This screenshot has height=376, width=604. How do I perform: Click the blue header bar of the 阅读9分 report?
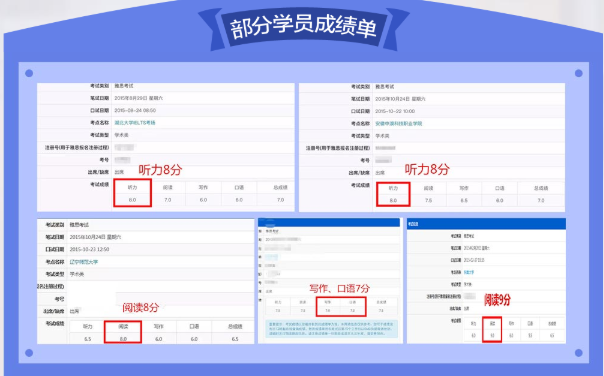click(486, 224)
